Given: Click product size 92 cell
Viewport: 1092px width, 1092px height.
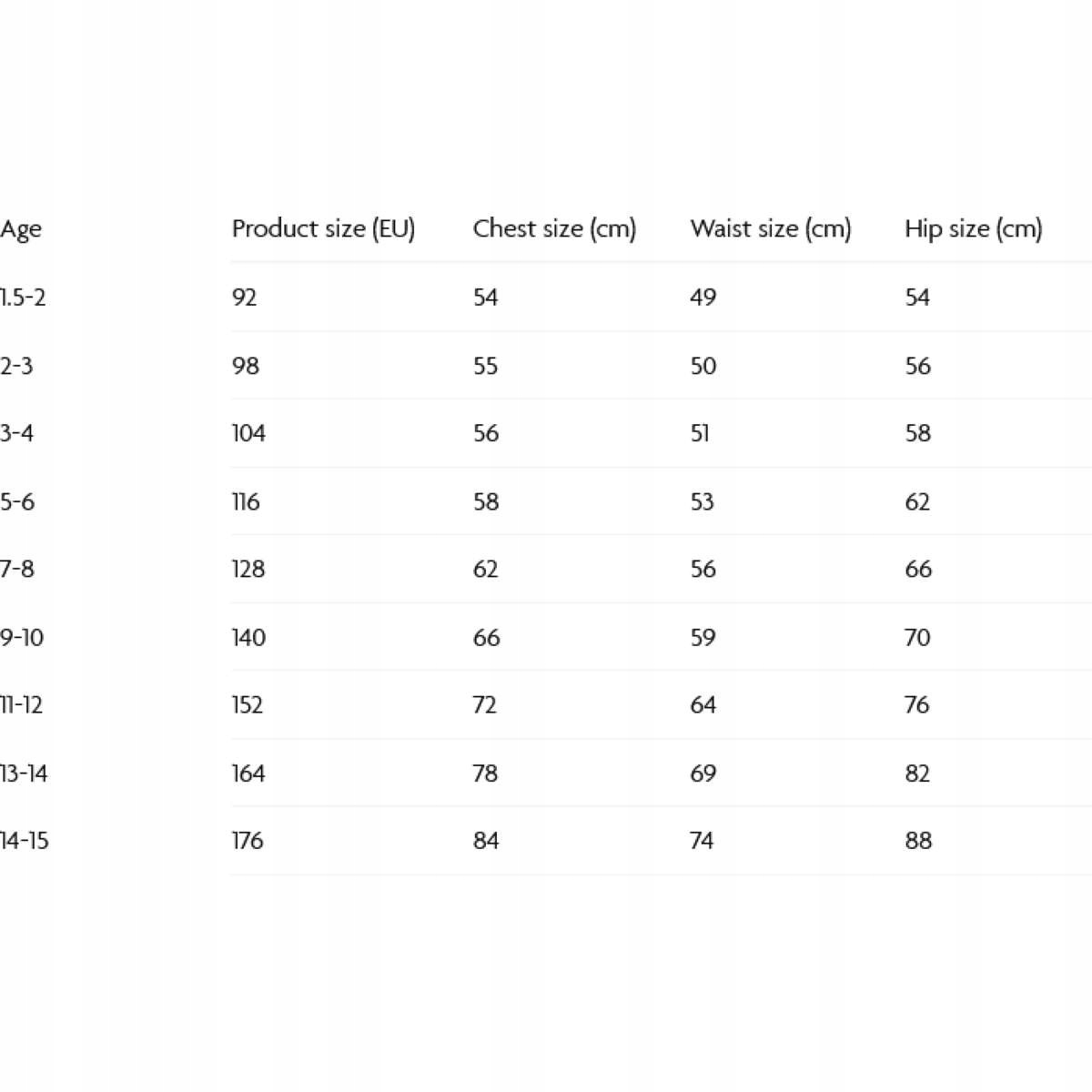Looking at the screenshot, I should pos(244,298).
